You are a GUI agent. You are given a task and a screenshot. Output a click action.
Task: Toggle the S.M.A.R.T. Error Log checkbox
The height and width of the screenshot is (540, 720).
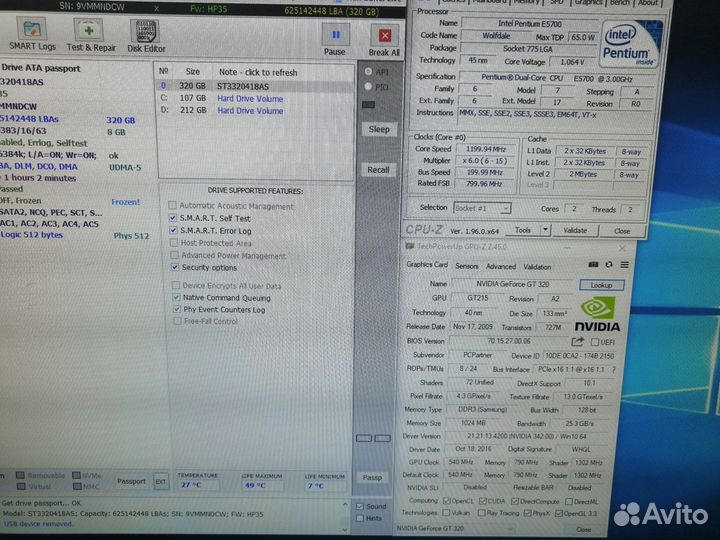[x=173, y=230]
